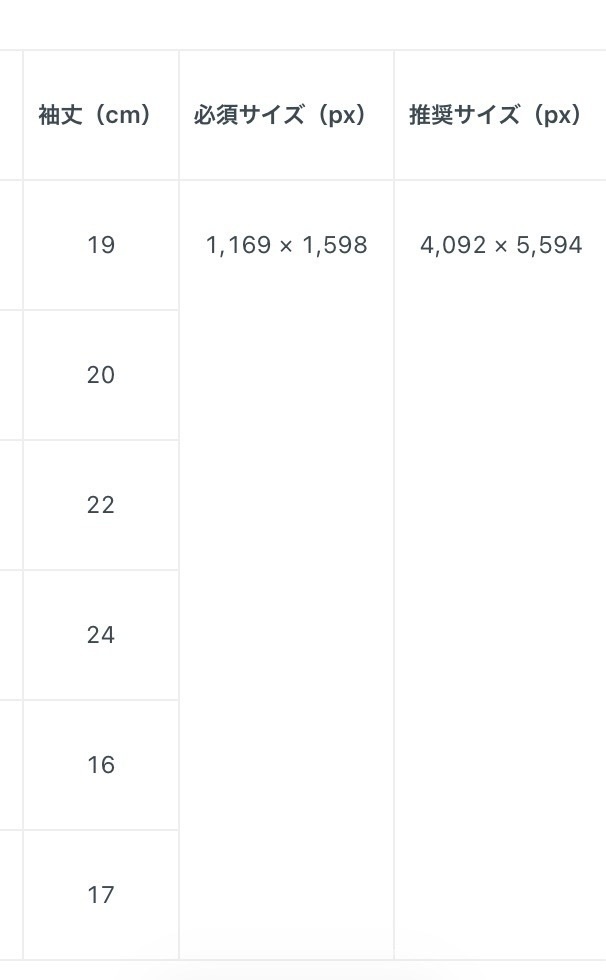This screenshot has width=606, height=980.
Task: Select the required size 1,169 × 1,598
Action: (287, 245)
